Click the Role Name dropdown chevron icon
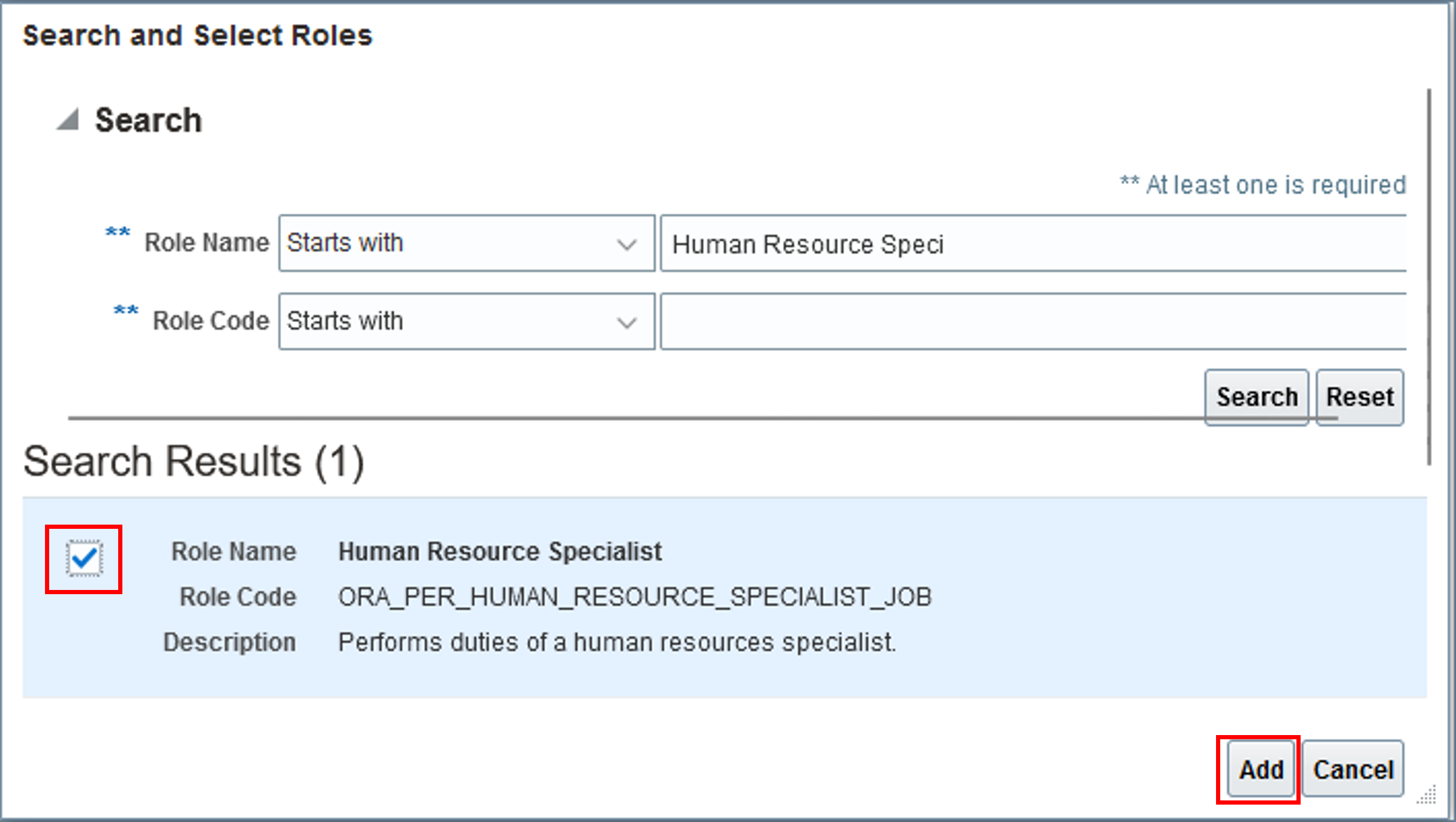The height and width of the screenshot is (822, 1456). tap(626, 243)
